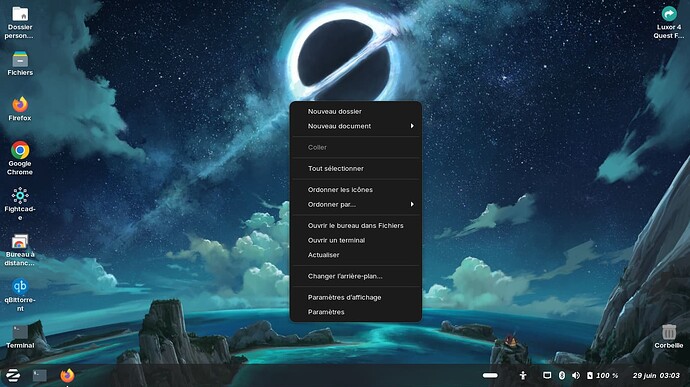Image resolution: width=690 pixels, height=387 pixels.
Task: Choose Nouveau dossier from context menu
Action: coord(356,112)
